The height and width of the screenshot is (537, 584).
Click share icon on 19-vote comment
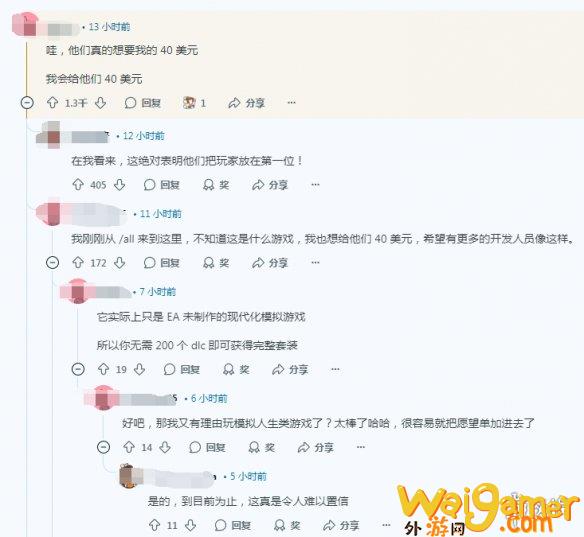coord(278,369)
